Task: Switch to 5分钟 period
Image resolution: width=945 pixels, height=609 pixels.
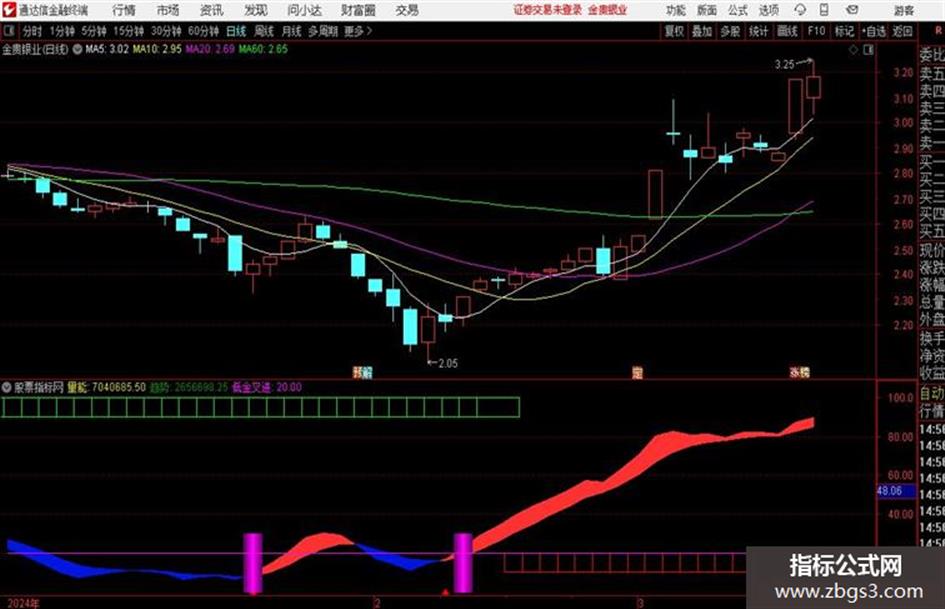Action: coord(93,31)
